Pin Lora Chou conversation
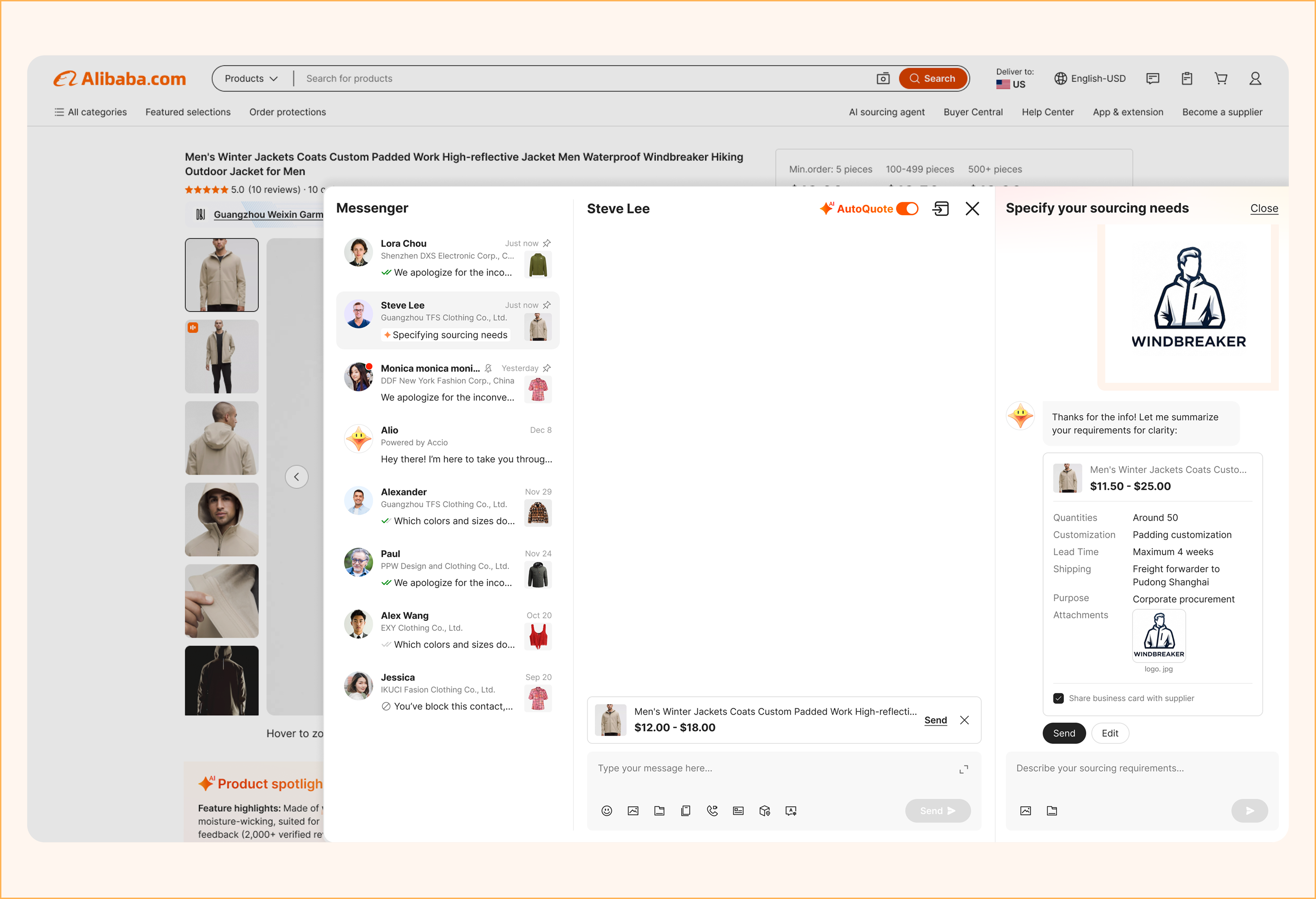The height and width of the screenshot is (899, 1316). coord(547,243)
